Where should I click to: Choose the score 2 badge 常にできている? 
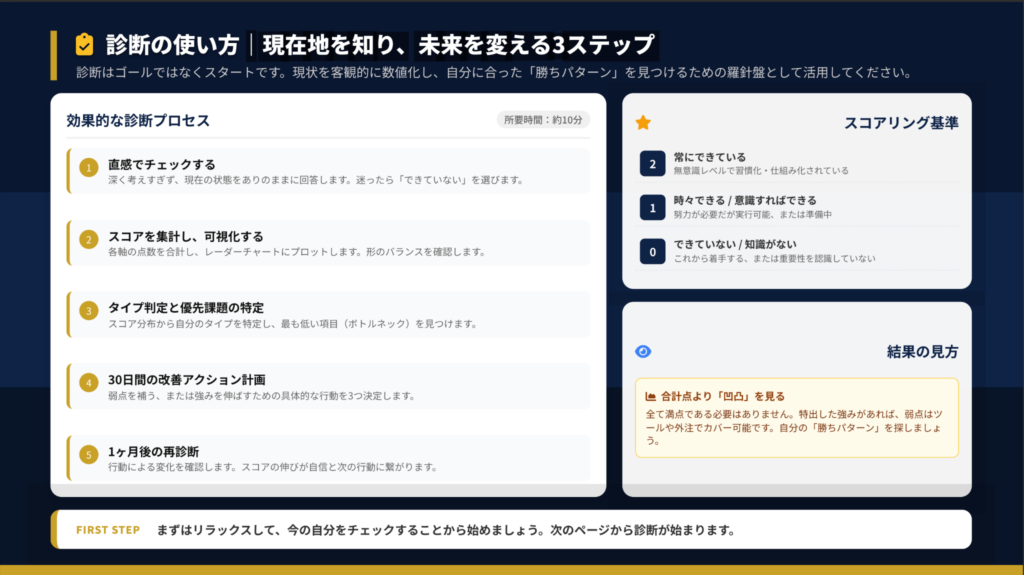coord(652,164)
